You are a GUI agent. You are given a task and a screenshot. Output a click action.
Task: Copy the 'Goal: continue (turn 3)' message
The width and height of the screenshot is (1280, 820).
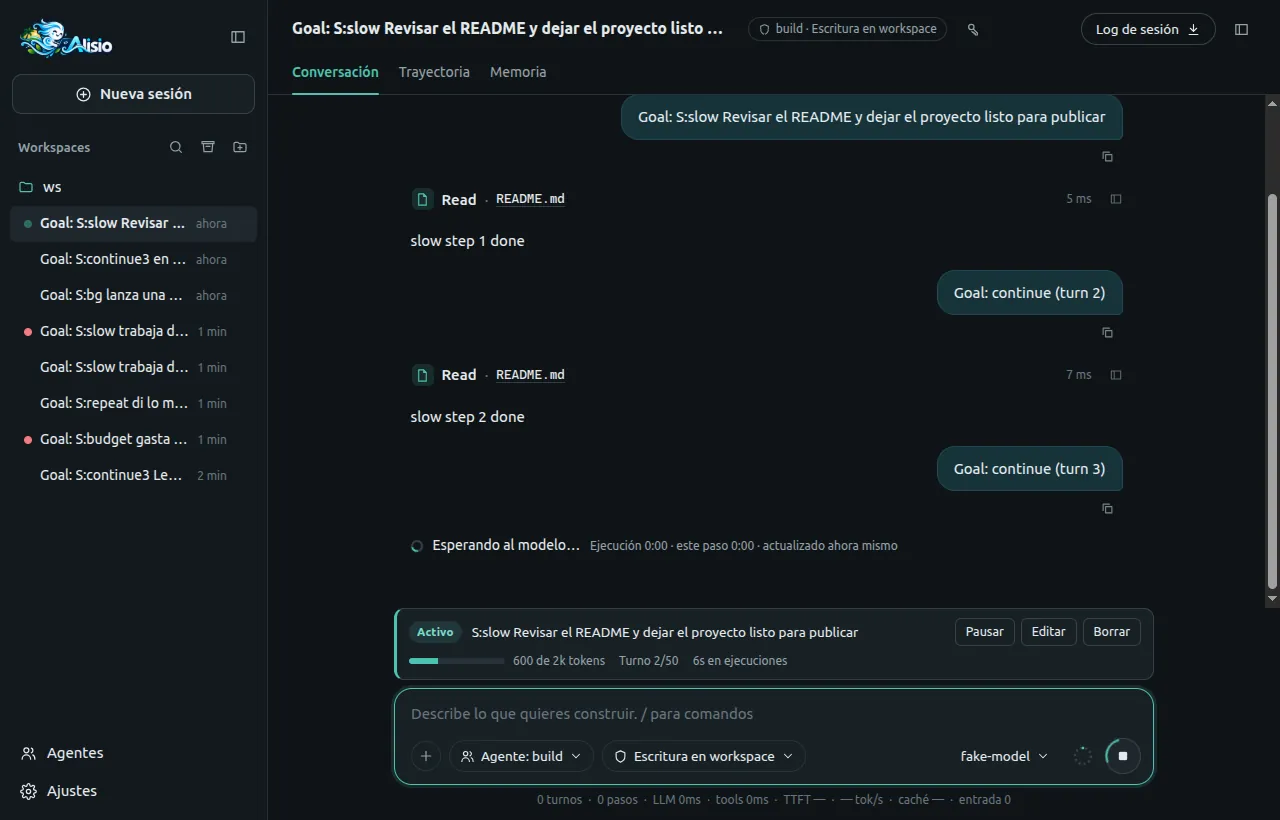tap(1107, 509)
